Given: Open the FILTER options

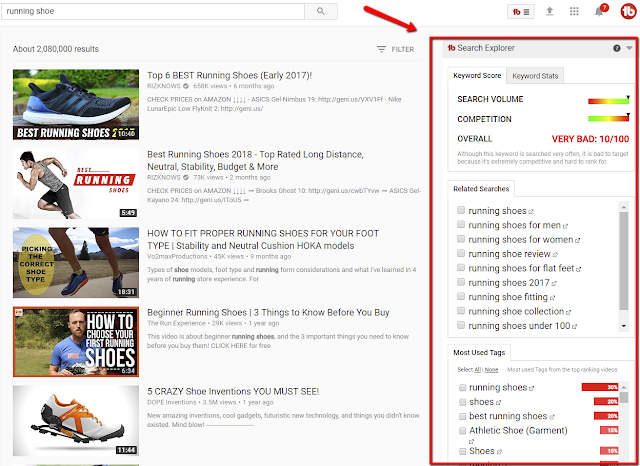Looking at the screenshot, I should tap(396, 49).
